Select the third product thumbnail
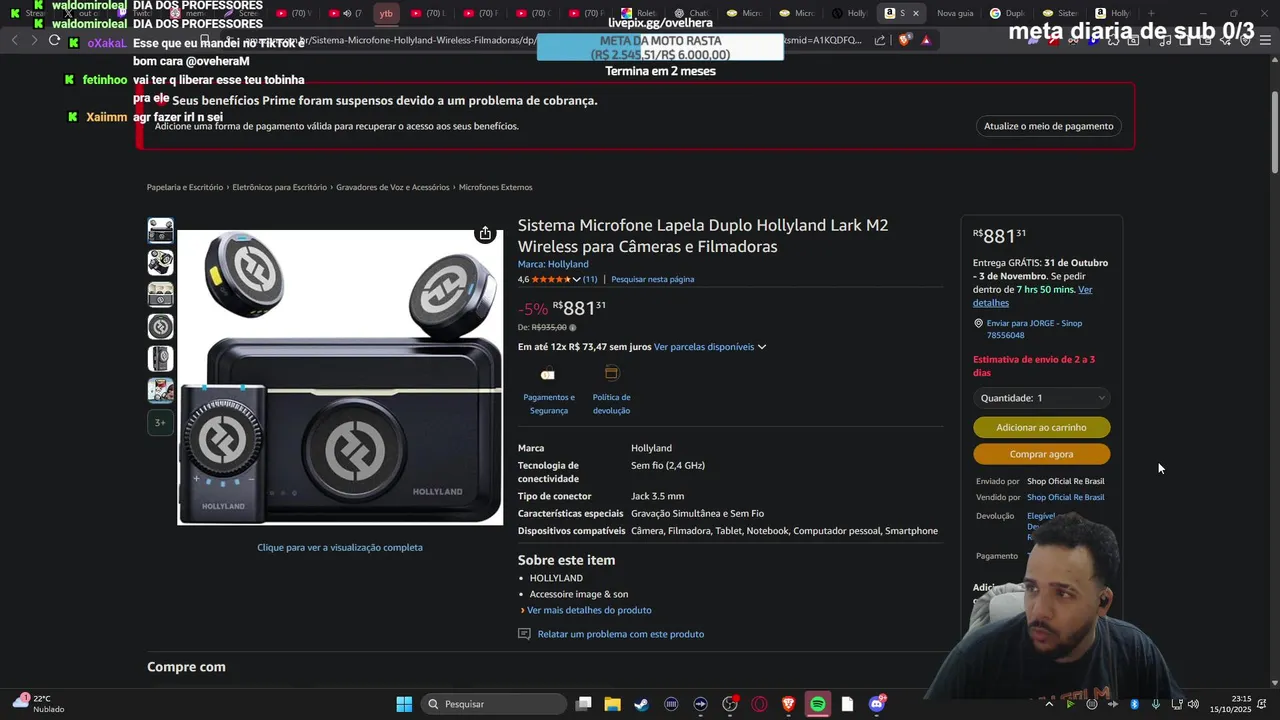The height and width of the screenshot is (720, 1280). (160, 295)
